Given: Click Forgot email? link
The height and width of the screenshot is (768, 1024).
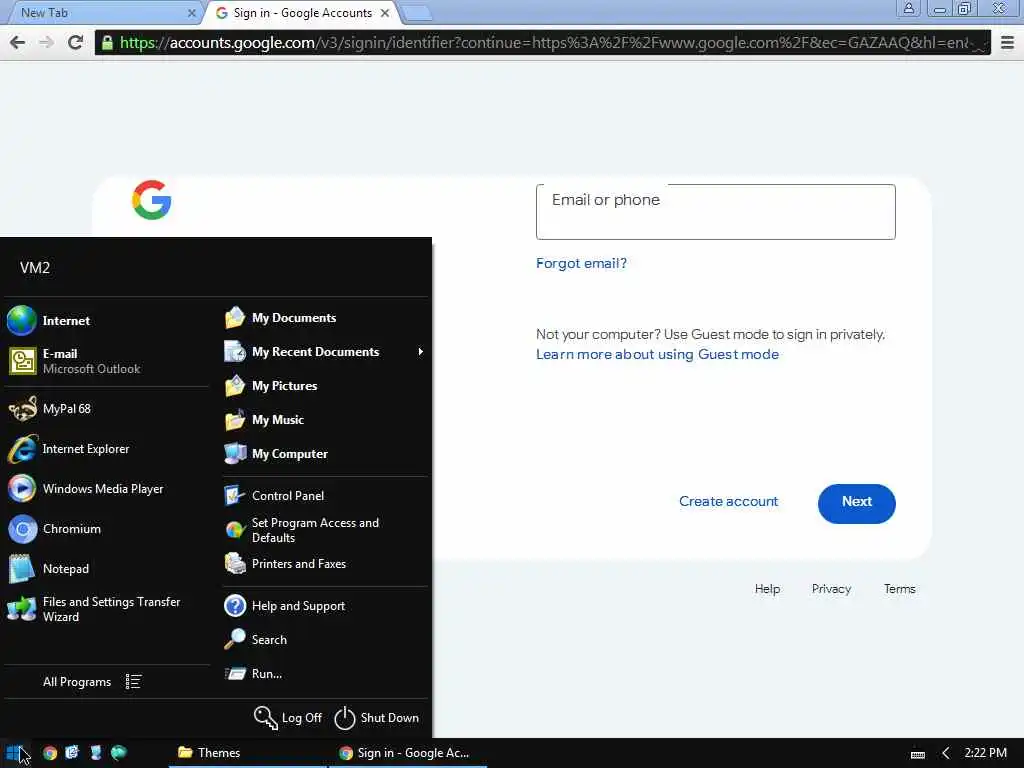Looking at the screenshot, I should (581, 263).
